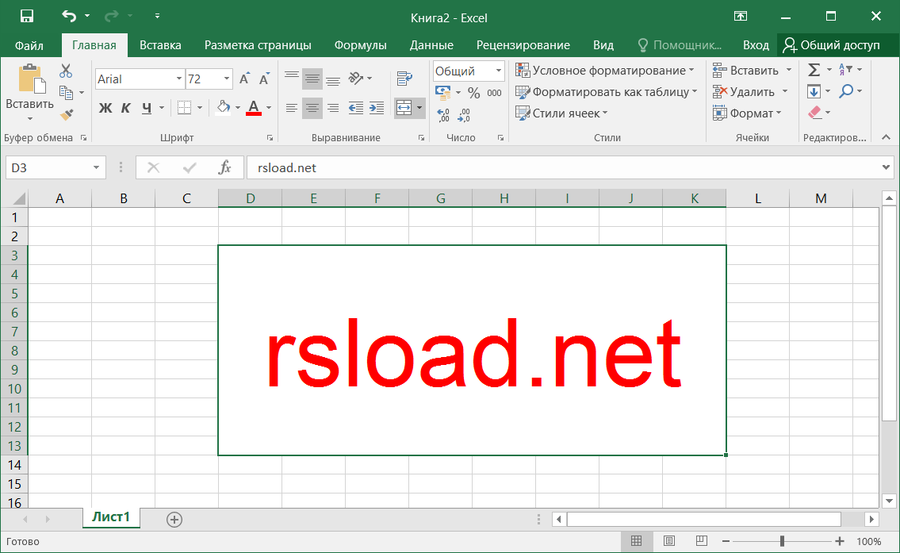Collapse the ribbon with the arrow
The image size is (900, 553).
click(886, 137)
